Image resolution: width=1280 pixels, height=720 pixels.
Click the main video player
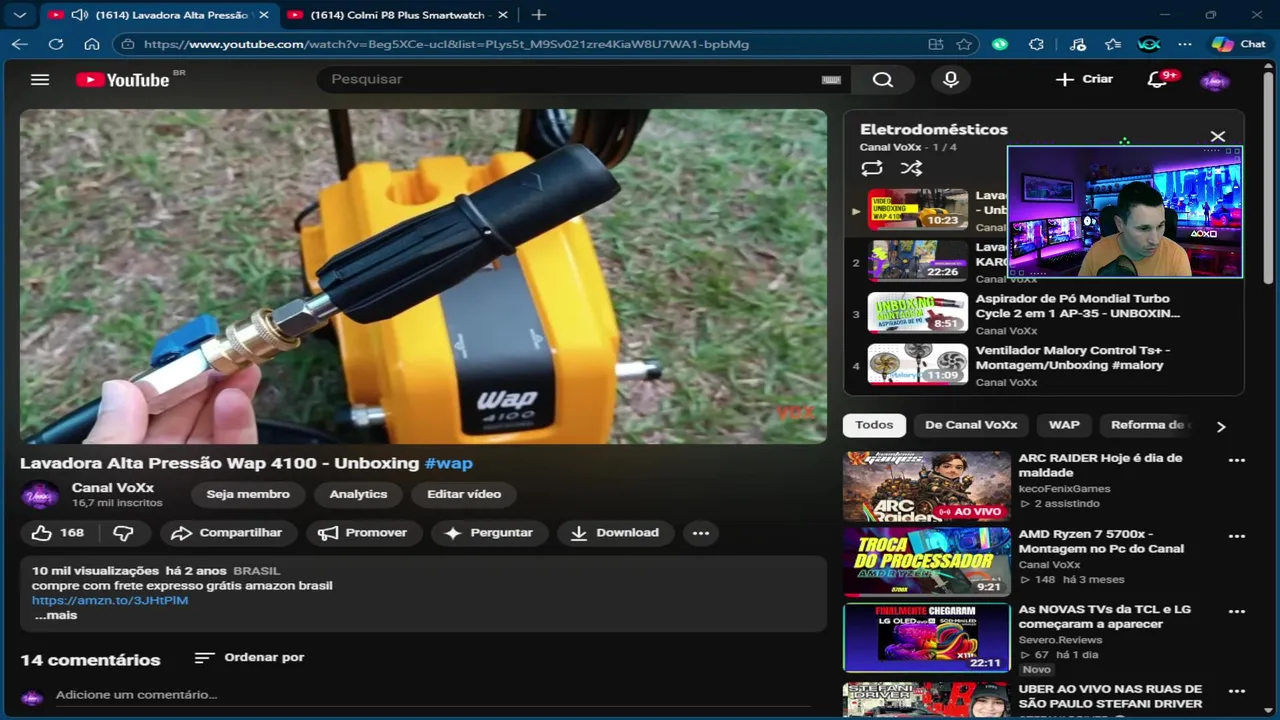423,276
